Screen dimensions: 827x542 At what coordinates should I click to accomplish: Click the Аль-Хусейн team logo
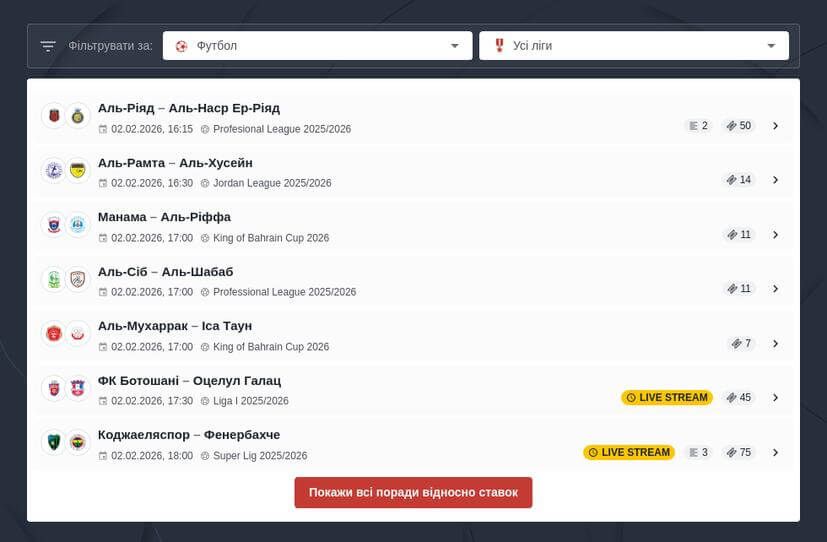78,171
